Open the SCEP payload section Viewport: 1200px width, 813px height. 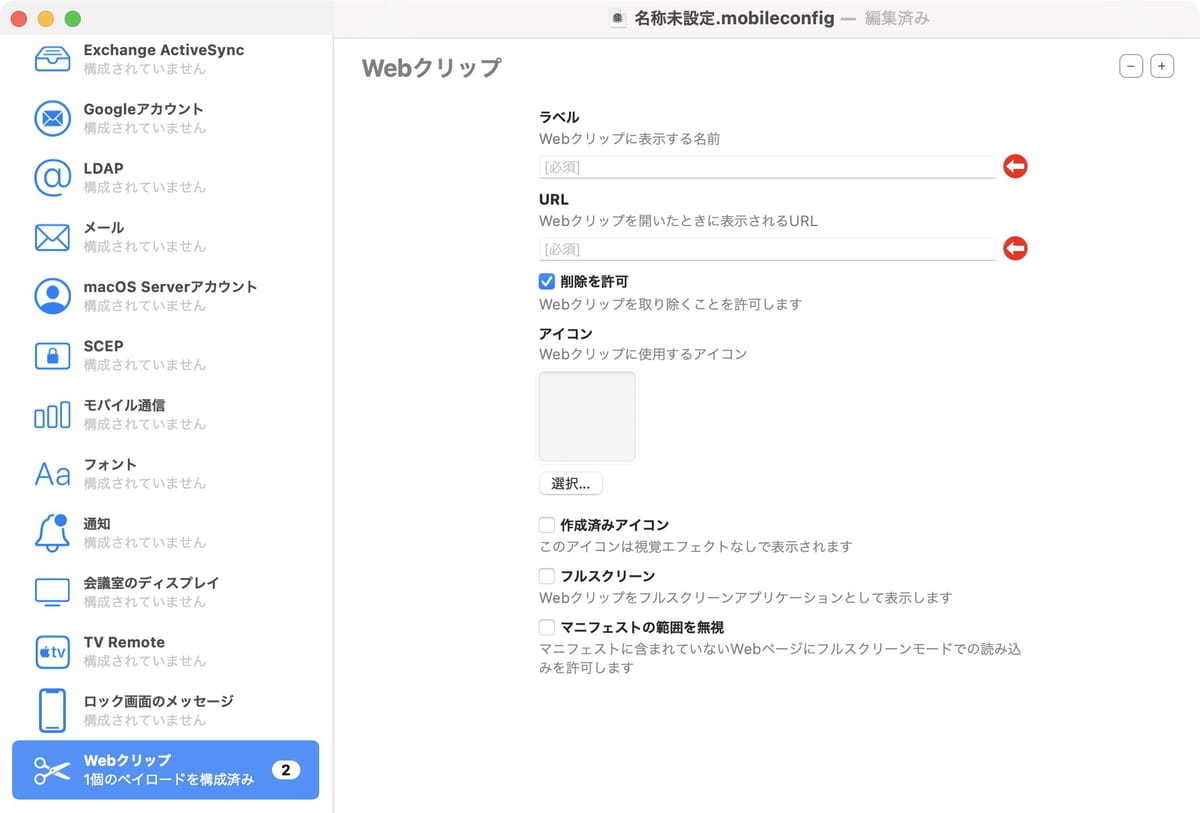pyautogui.click(x=166, y=355)
